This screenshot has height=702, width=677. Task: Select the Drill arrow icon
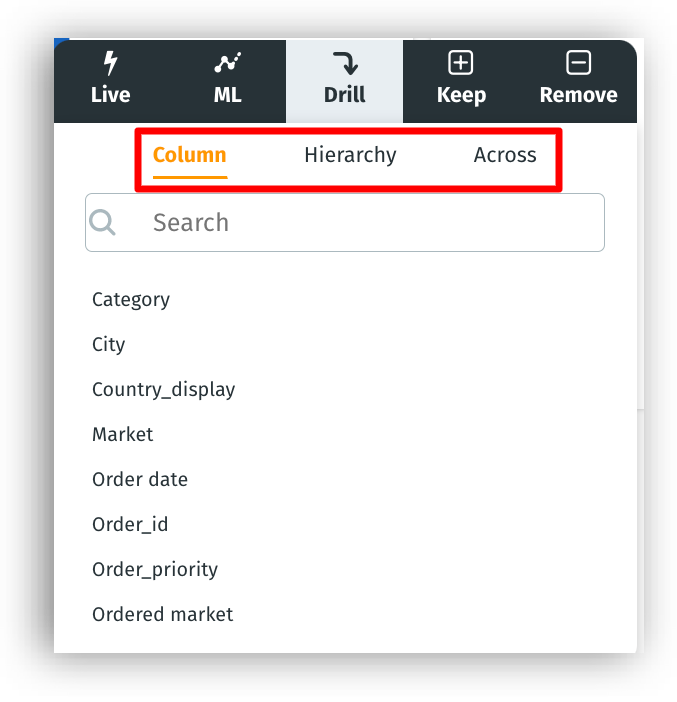(345, 64)
